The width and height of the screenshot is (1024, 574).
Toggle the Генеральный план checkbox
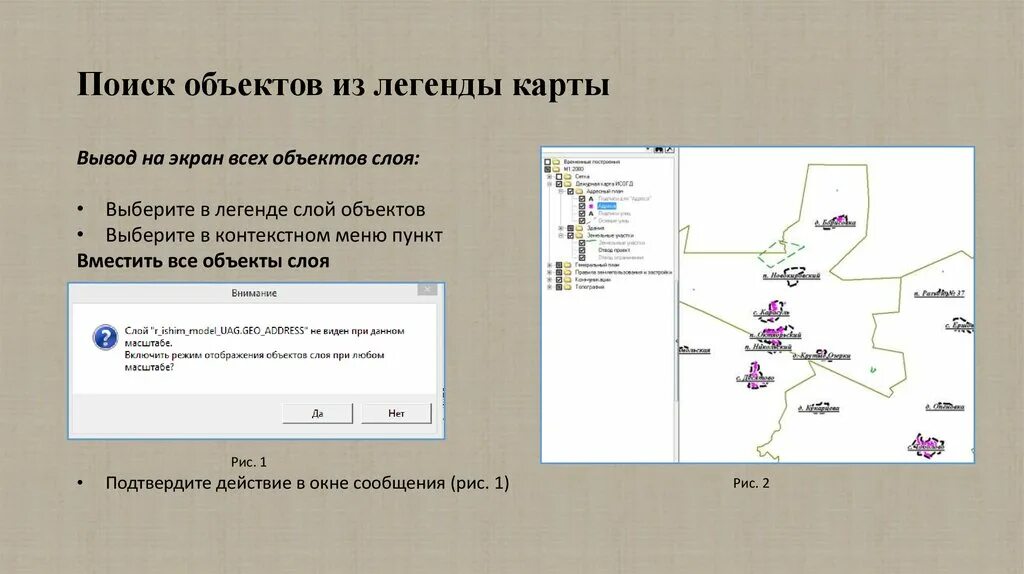(559, 264)
